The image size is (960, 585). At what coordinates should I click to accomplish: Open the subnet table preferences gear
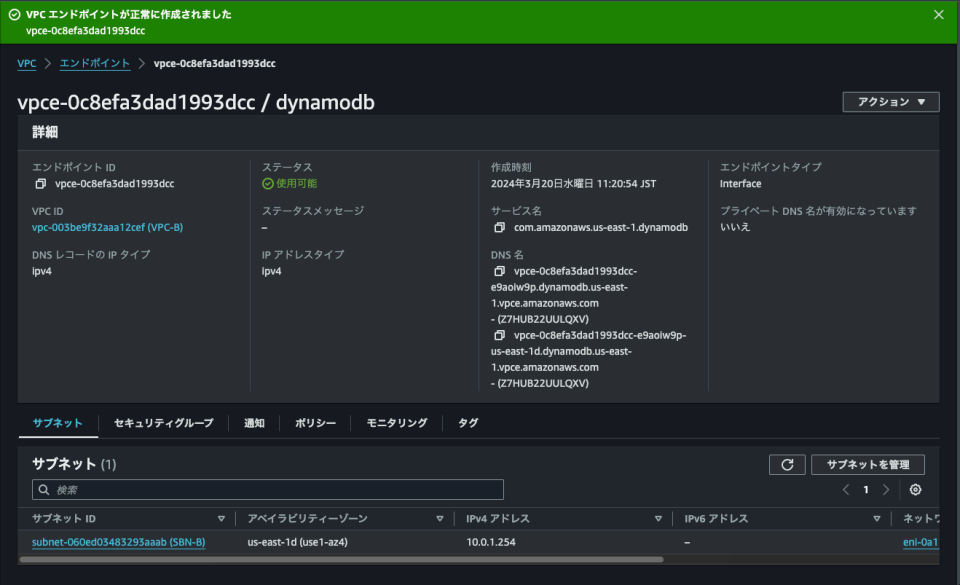[915, 489]
